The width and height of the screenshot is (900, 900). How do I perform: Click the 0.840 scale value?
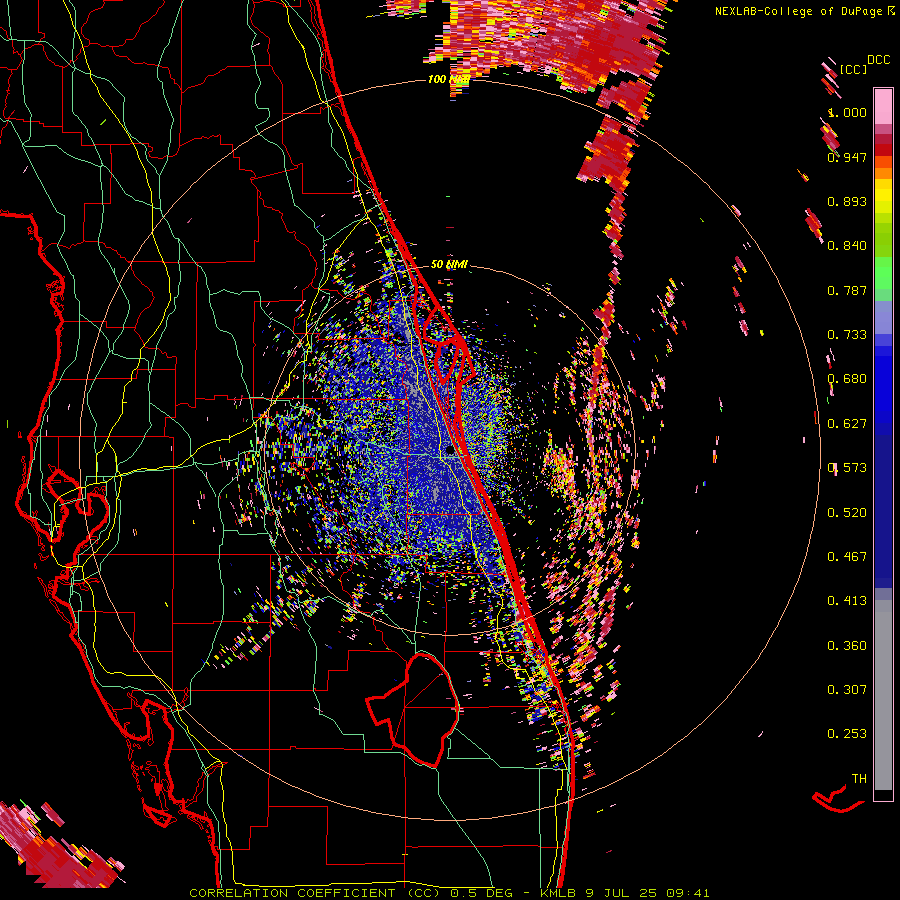(x=847, y=246)
